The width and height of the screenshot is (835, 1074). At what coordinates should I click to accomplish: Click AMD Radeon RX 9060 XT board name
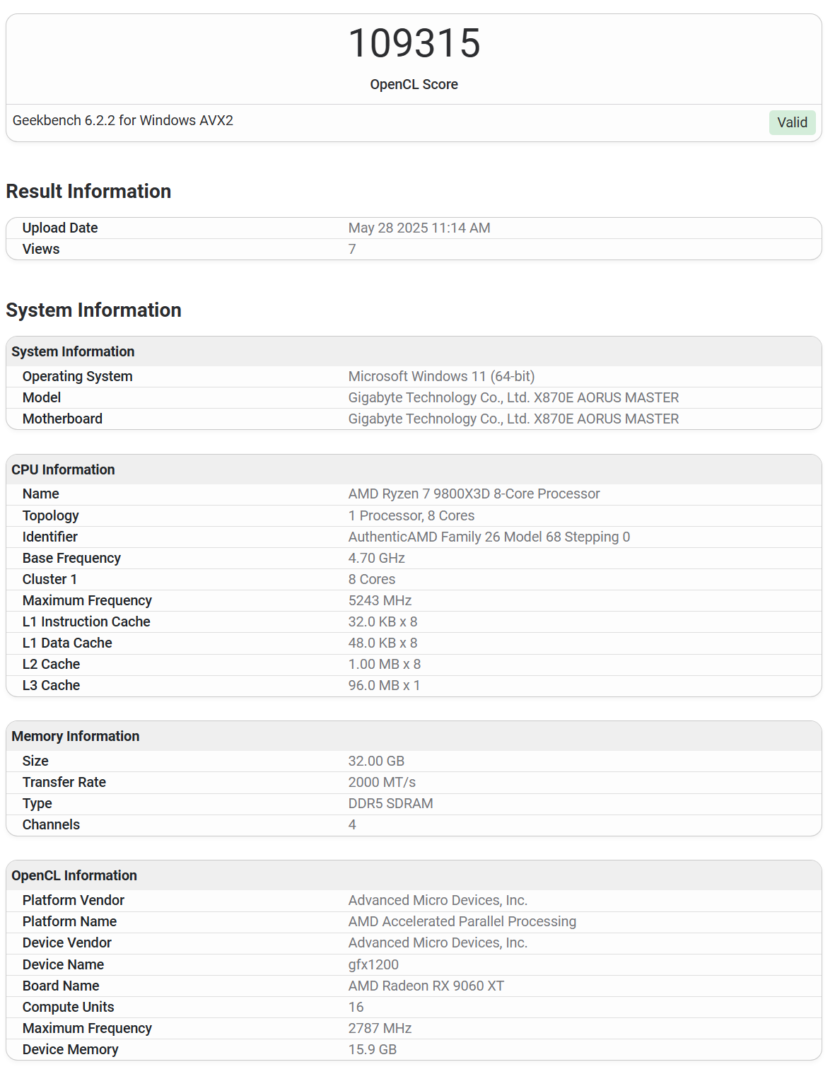426,986
